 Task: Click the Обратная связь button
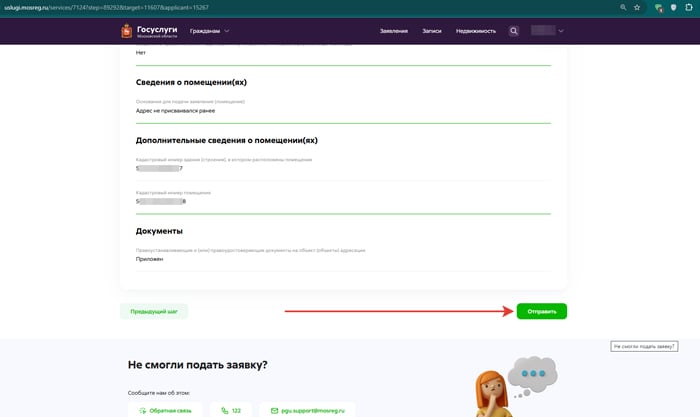[x=165, y=410]
